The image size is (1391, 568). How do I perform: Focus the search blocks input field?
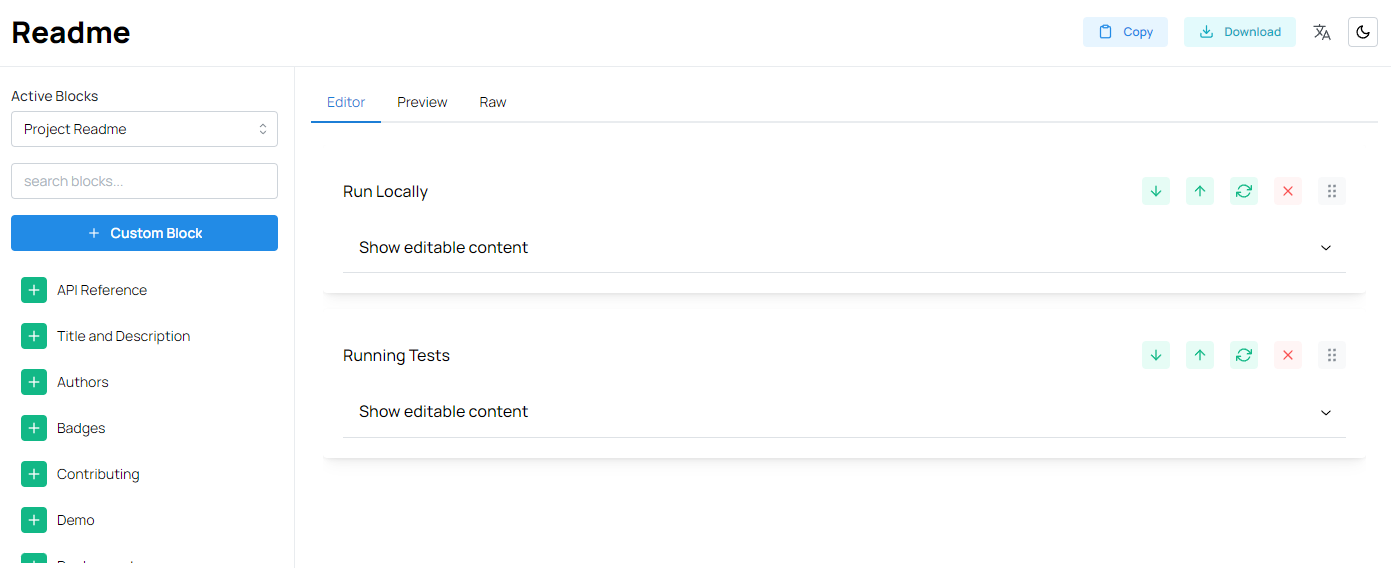[144, 181]
